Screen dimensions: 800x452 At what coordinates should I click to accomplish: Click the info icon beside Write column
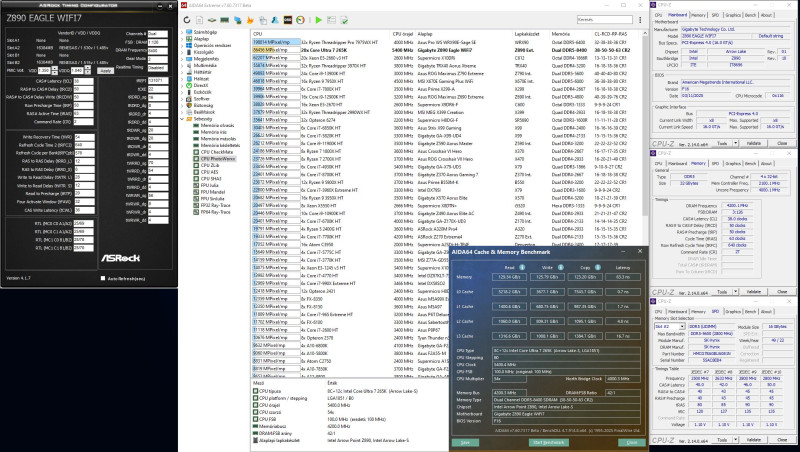(560, 267)
